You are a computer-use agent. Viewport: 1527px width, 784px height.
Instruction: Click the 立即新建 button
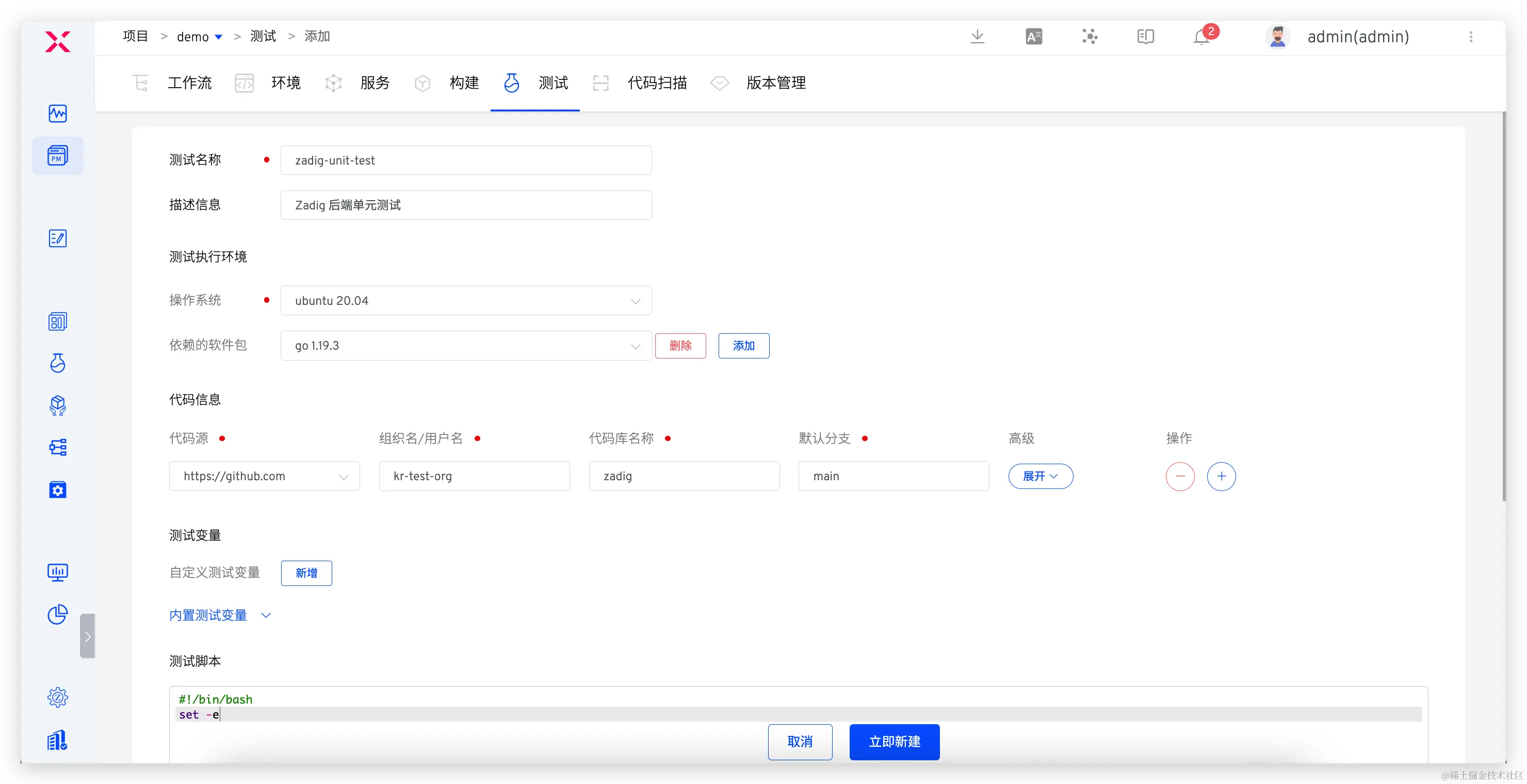point(894,741)
